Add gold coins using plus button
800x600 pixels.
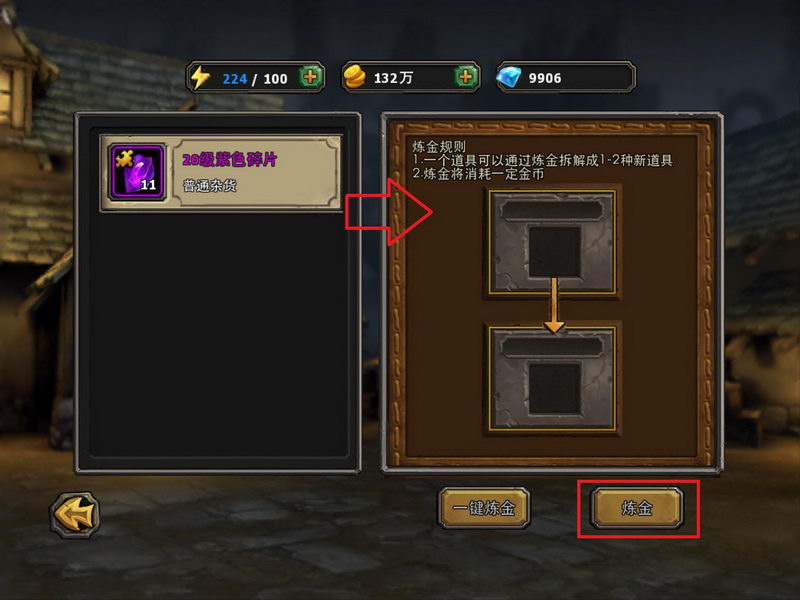(x=465, y=78)
